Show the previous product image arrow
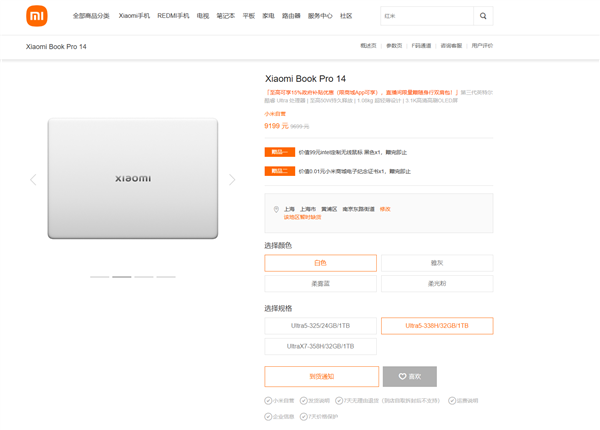Screen dimensions: 600x430 pyautogui.click(x=33, y=180)
